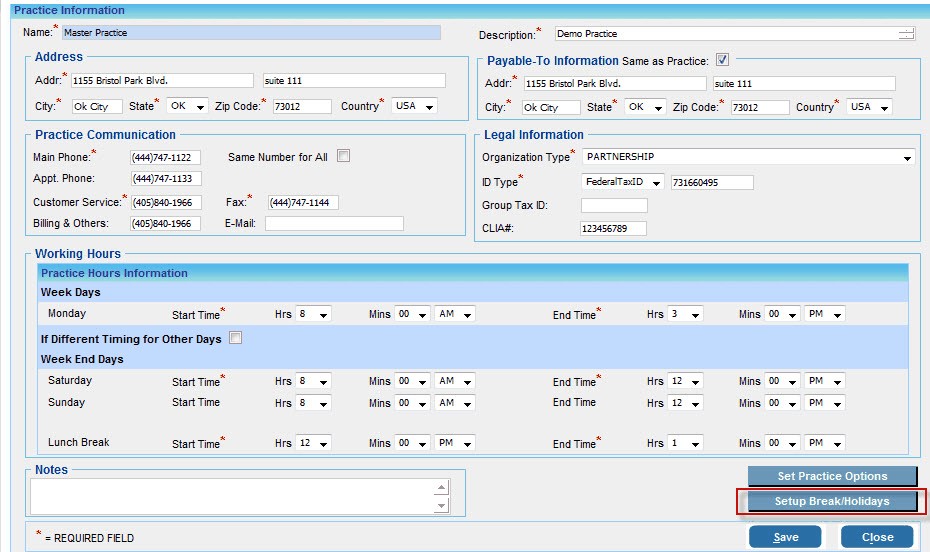The width and height of the screenshot is (930, 552).
Task: Click the Set Practice Options button
Action: point(831,476)
